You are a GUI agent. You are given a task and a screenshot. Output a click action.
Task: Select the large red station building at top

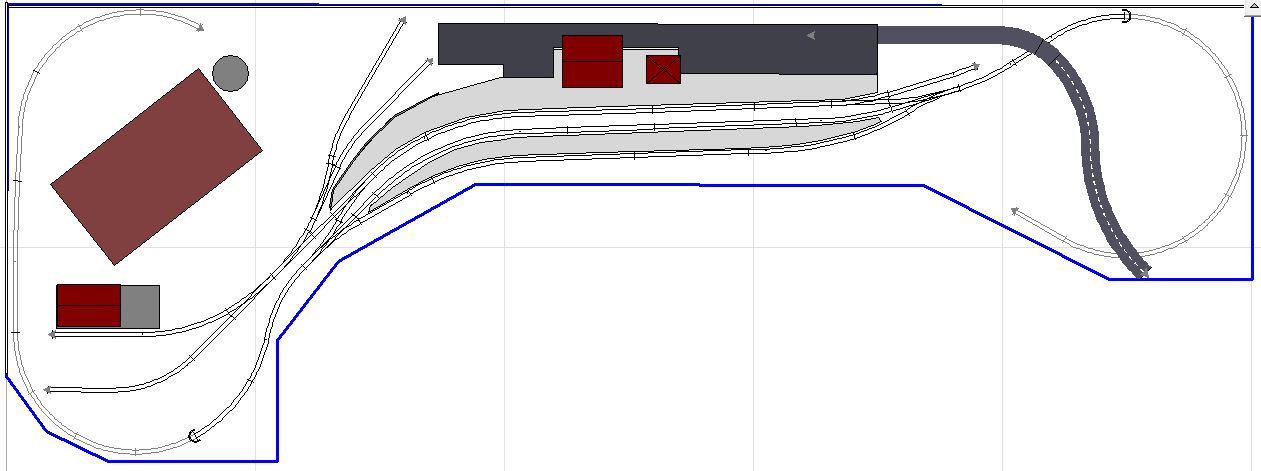tap(592, 61)
